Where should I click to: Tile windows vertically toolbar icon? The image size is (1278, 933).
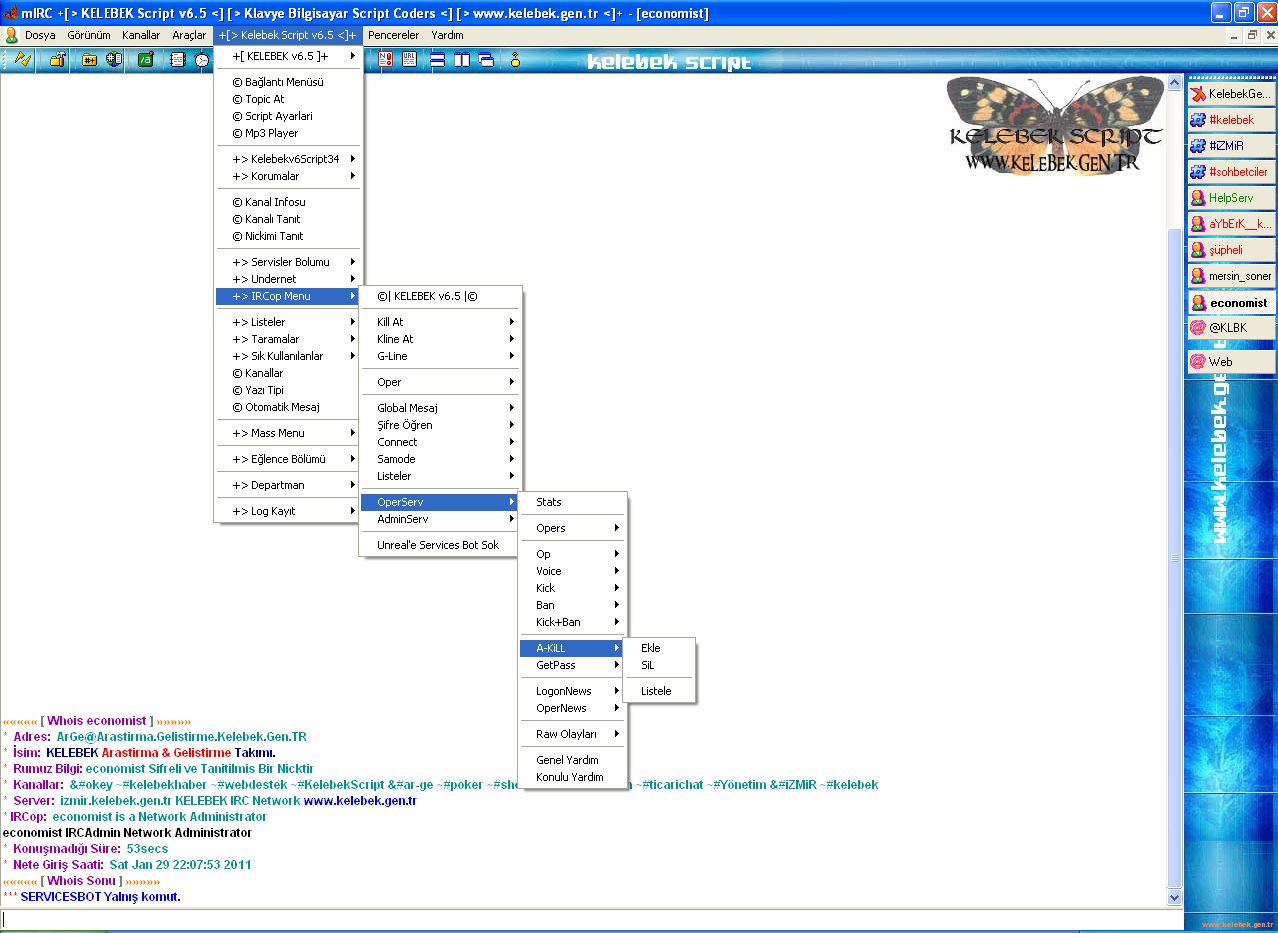(x=462, y=60)
